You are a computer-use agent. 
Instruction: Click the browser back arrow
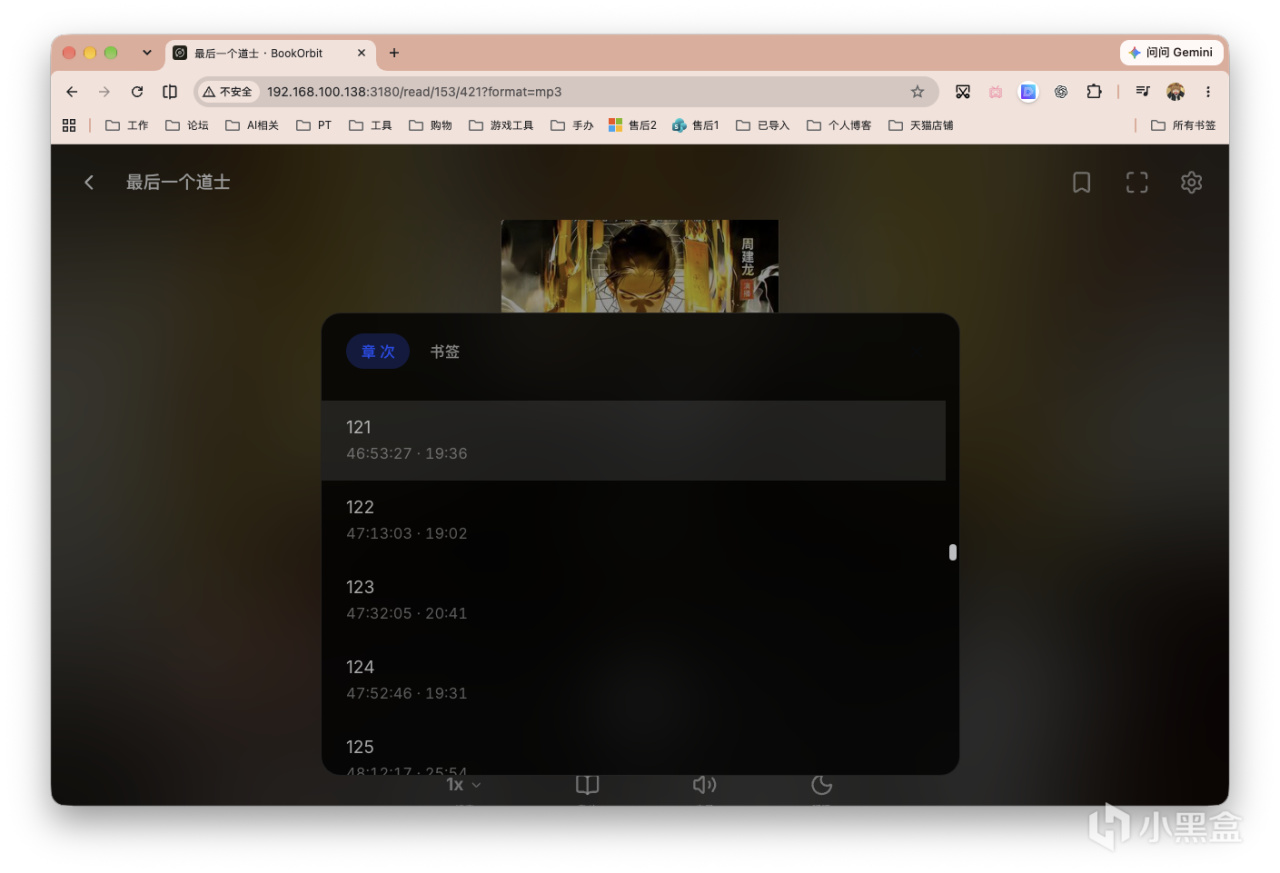(x=72, y=91)
